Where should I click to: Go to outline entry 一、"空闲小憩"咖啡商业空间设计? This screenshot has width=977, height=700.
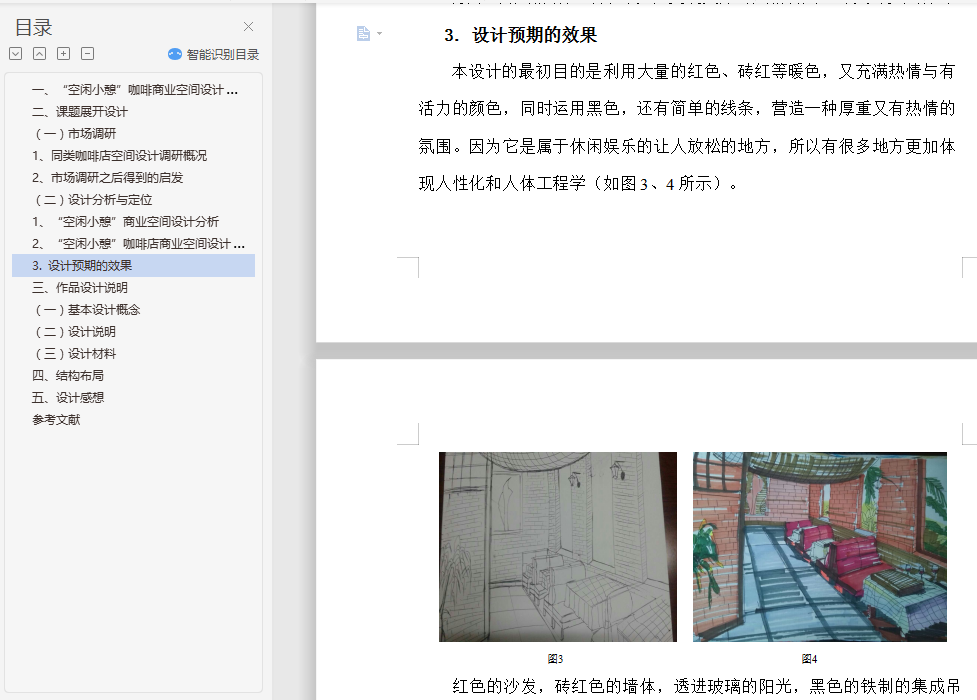pyautogui.click(x=135, y=90)
